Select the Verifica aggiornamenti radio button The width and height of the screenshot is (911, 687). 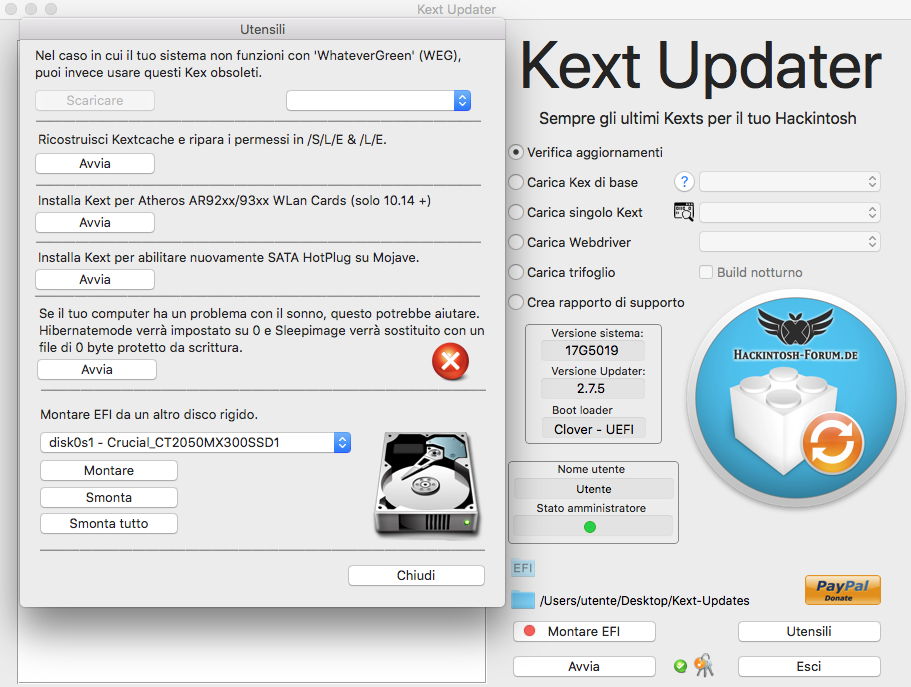[x=515, y=152]
